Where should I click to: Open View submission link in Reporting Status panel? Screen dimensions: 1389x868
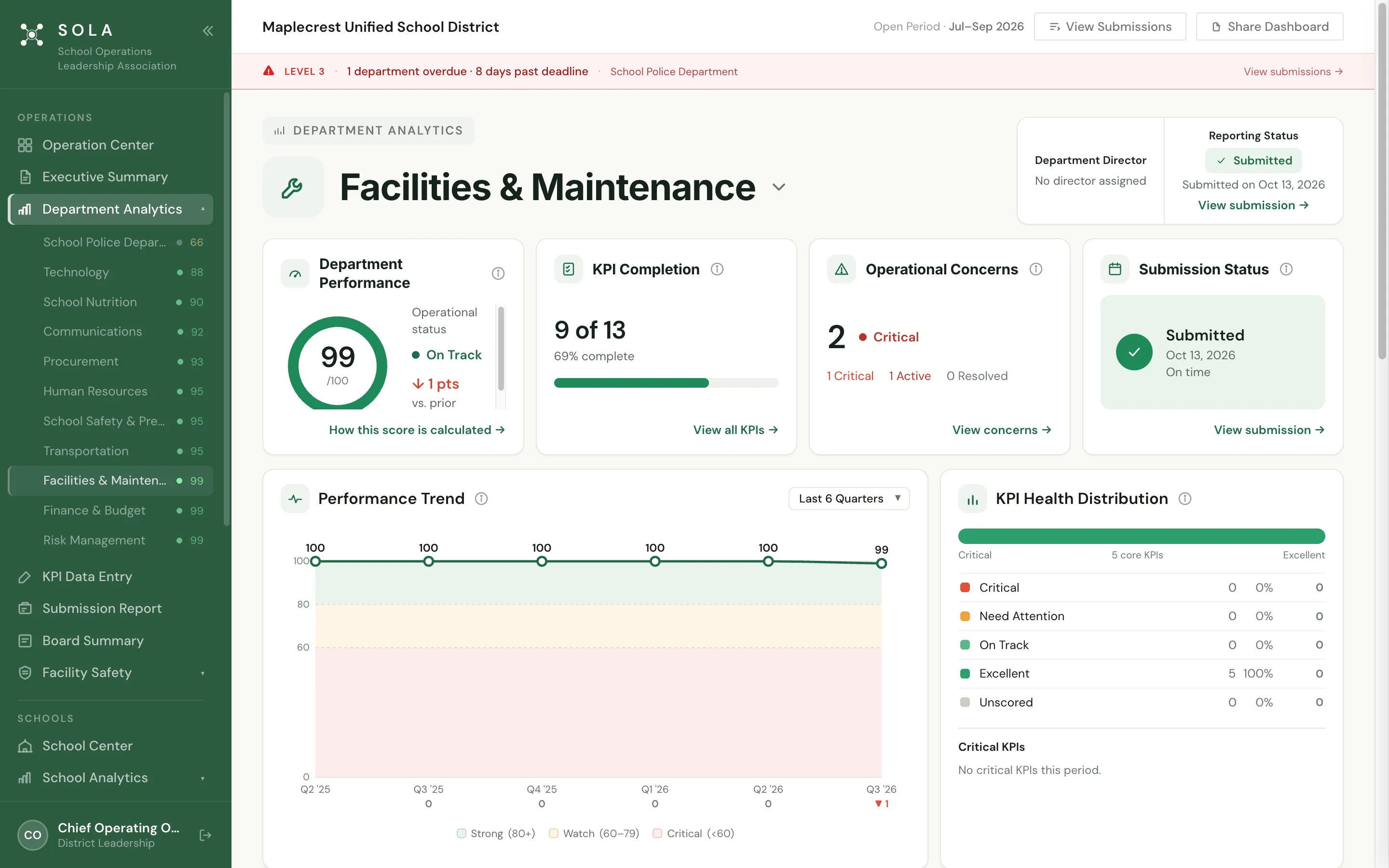click(1253, 205)
